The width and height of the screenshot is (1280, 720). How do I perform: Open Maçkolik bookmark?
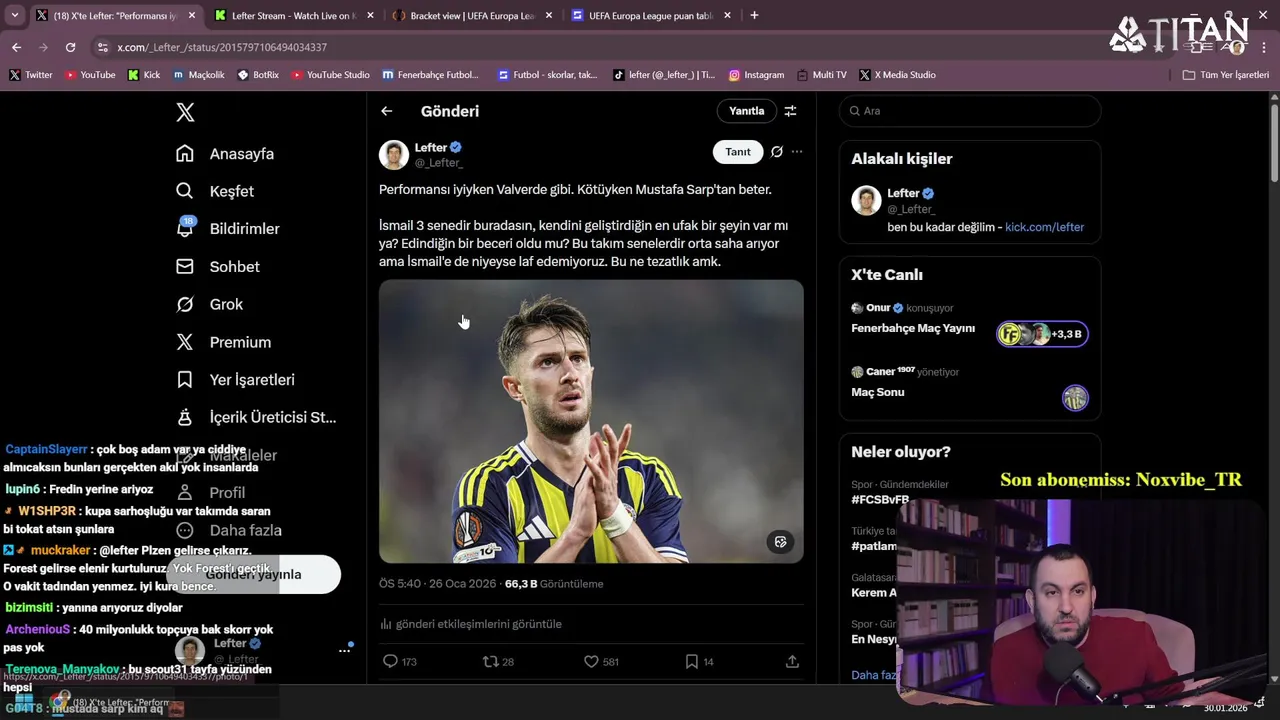pos(199,75)
